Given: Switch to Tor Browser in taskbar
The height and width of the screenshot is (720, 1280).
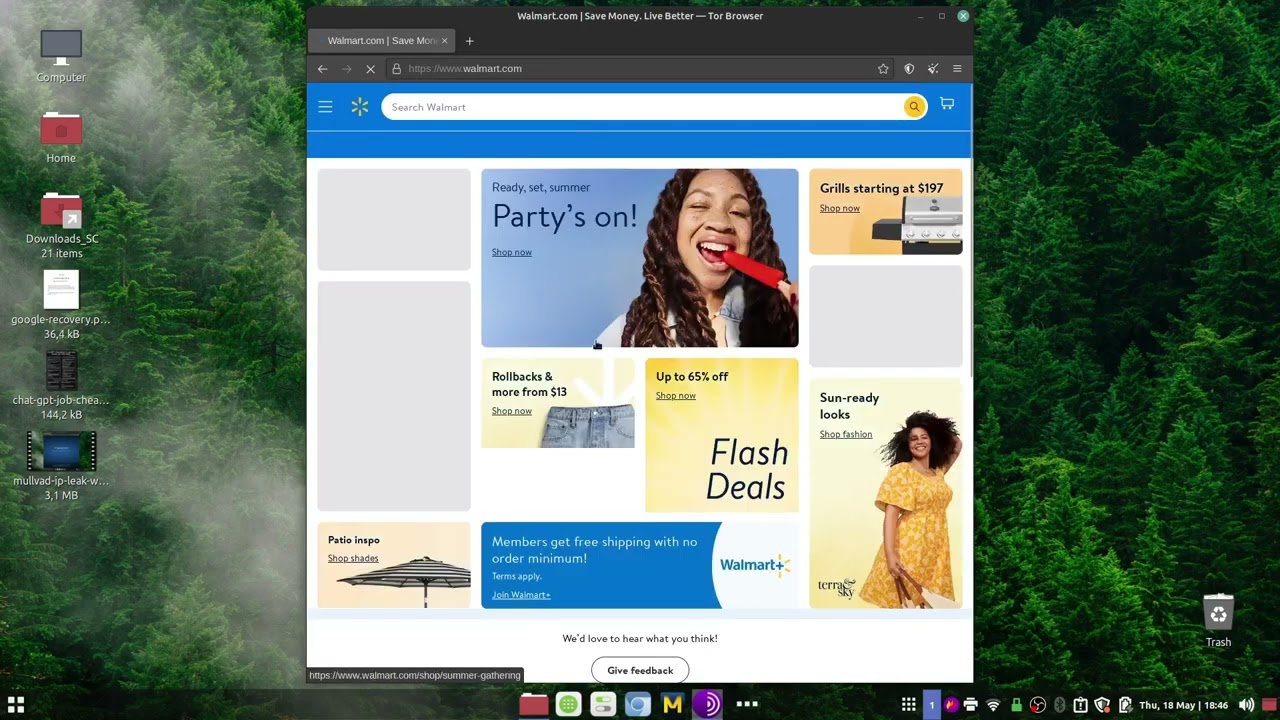Looking at the screenshot, I should pos(707,705).
